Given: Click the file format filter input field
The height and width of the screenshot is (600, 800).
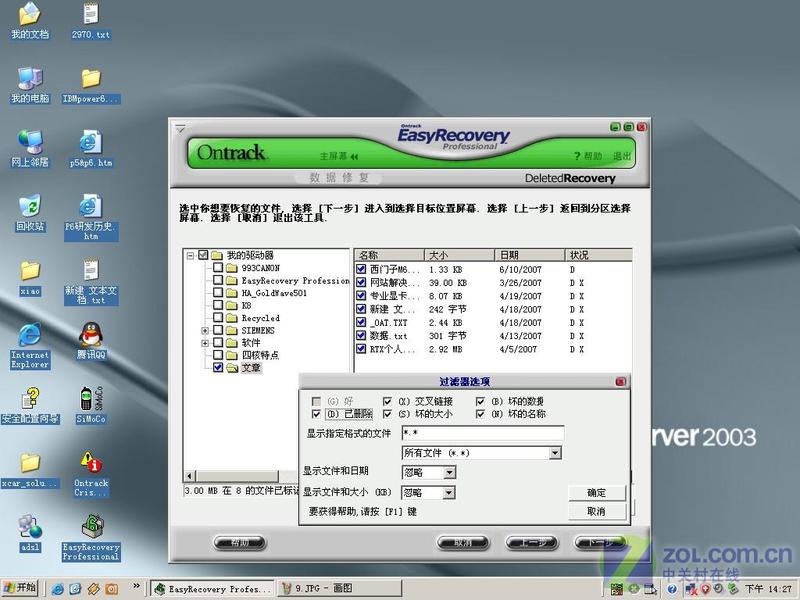Looking at the screenshot, I should click(x=483, y=433).
